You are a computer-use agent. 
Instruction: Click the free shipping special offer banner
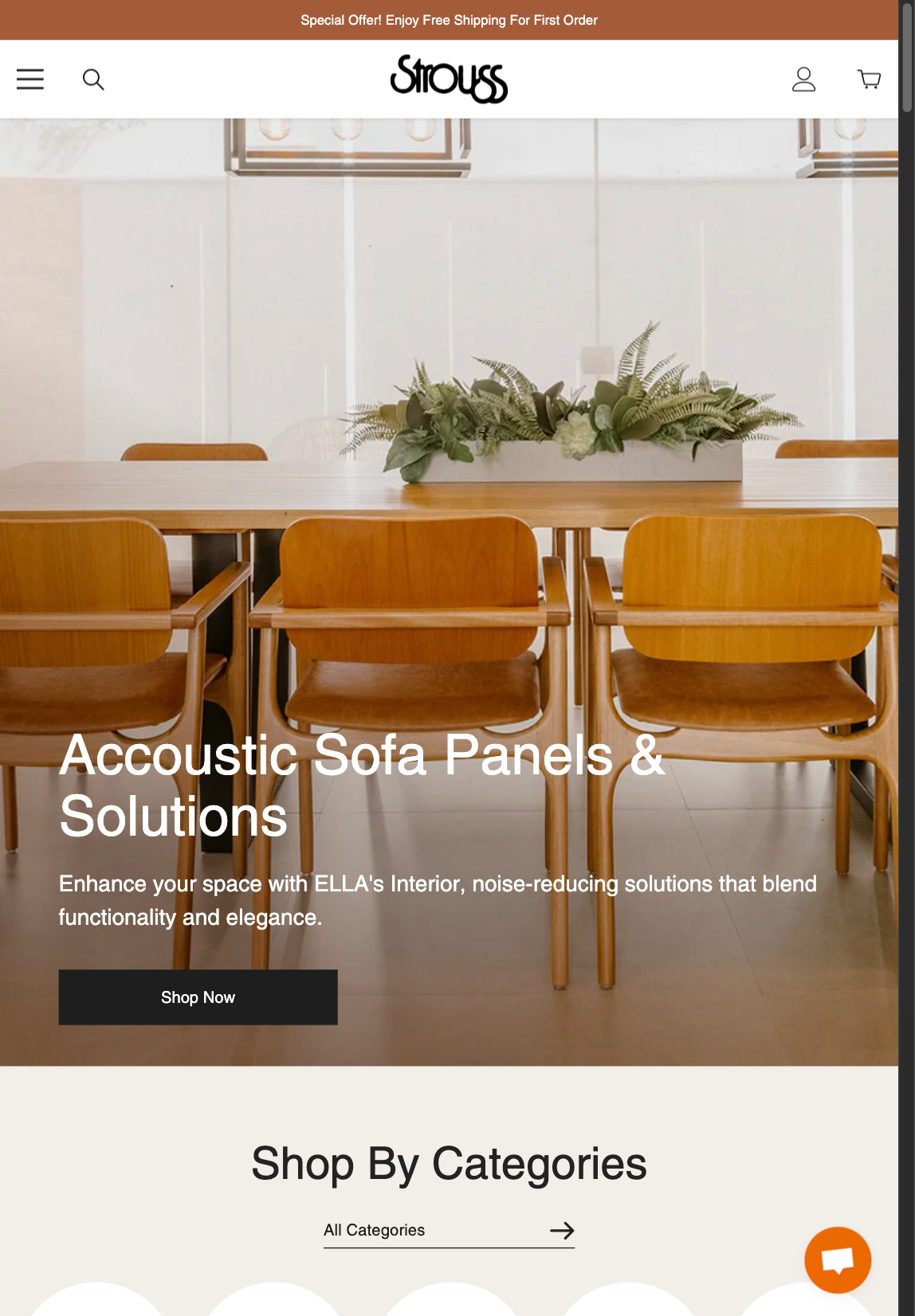[x=449, y=20]
